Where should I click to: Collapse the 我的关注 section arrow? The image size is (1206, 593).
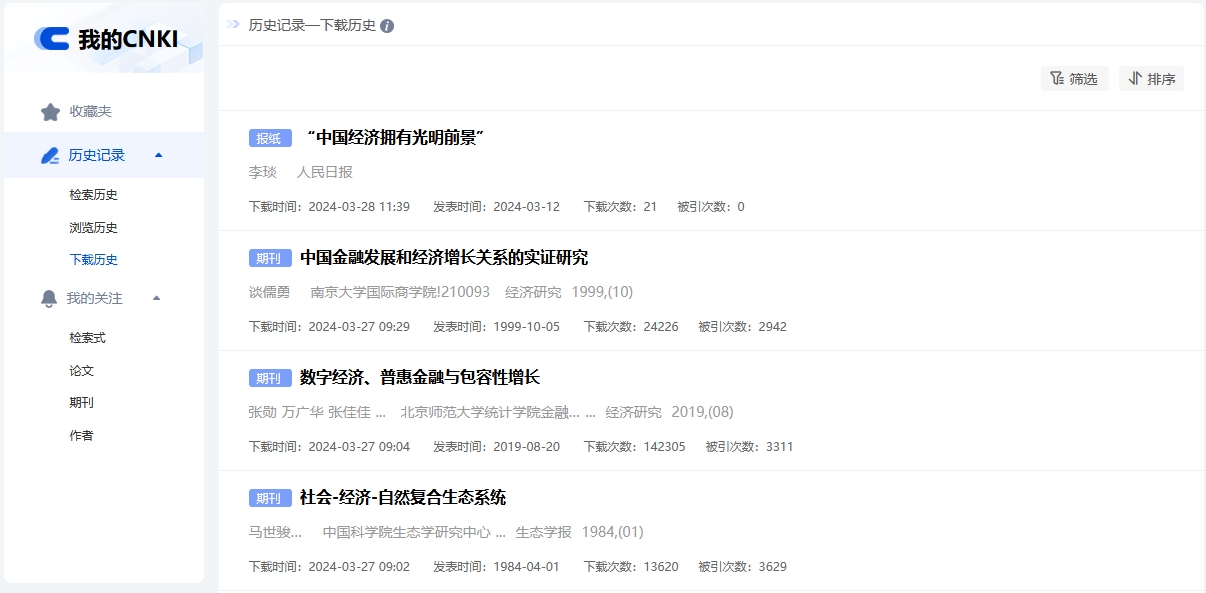pos(156,298)
